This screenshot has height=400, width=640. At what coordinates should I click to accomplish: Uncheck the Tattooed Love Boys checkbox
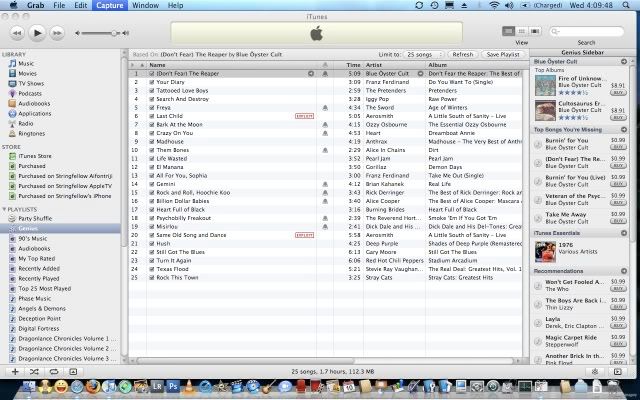(x=152, y=88)
